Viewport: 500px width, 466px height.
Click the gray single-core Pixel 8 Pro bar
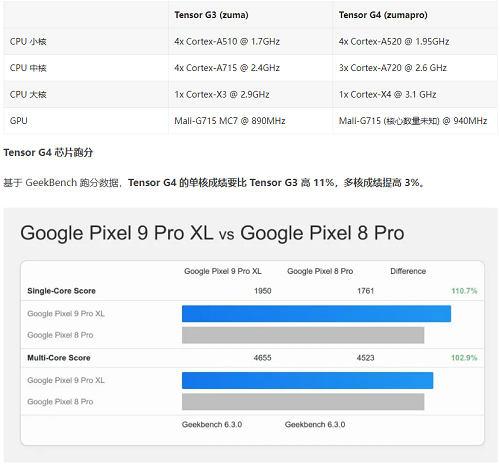coord(303,335)
